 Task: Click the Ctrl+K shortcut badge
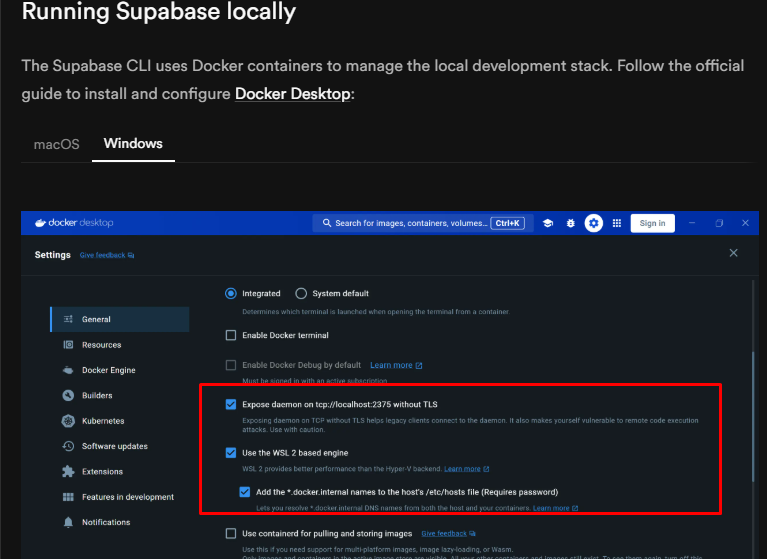tap(507, 223)
